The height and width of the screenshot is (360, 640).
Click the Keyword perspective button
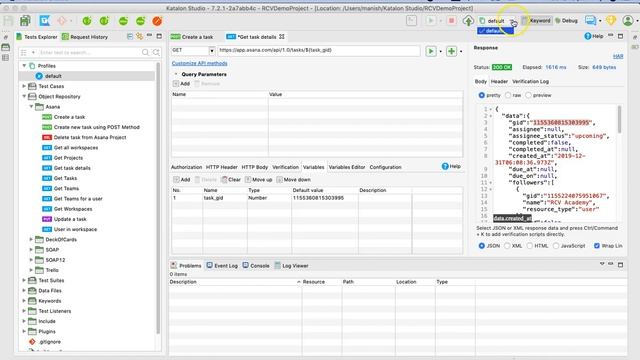click(536, 20)
